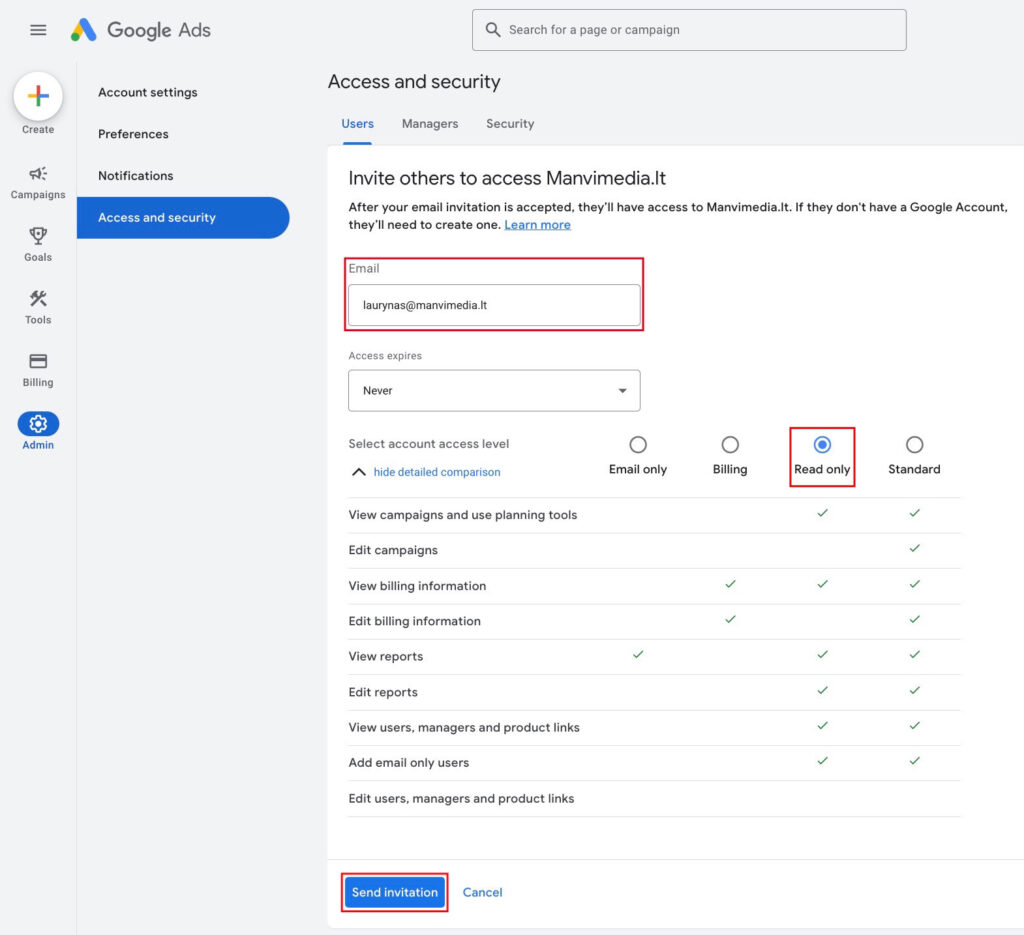
Task: Click the Send invitation button
Action: [394, 892]
